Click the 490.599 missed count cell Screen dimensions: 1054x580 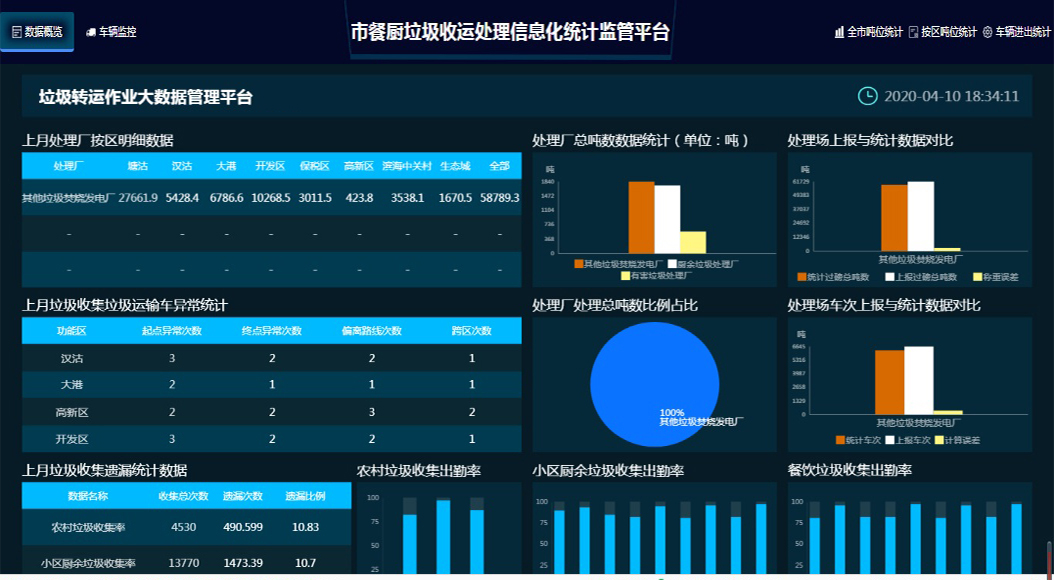point(243,527)
